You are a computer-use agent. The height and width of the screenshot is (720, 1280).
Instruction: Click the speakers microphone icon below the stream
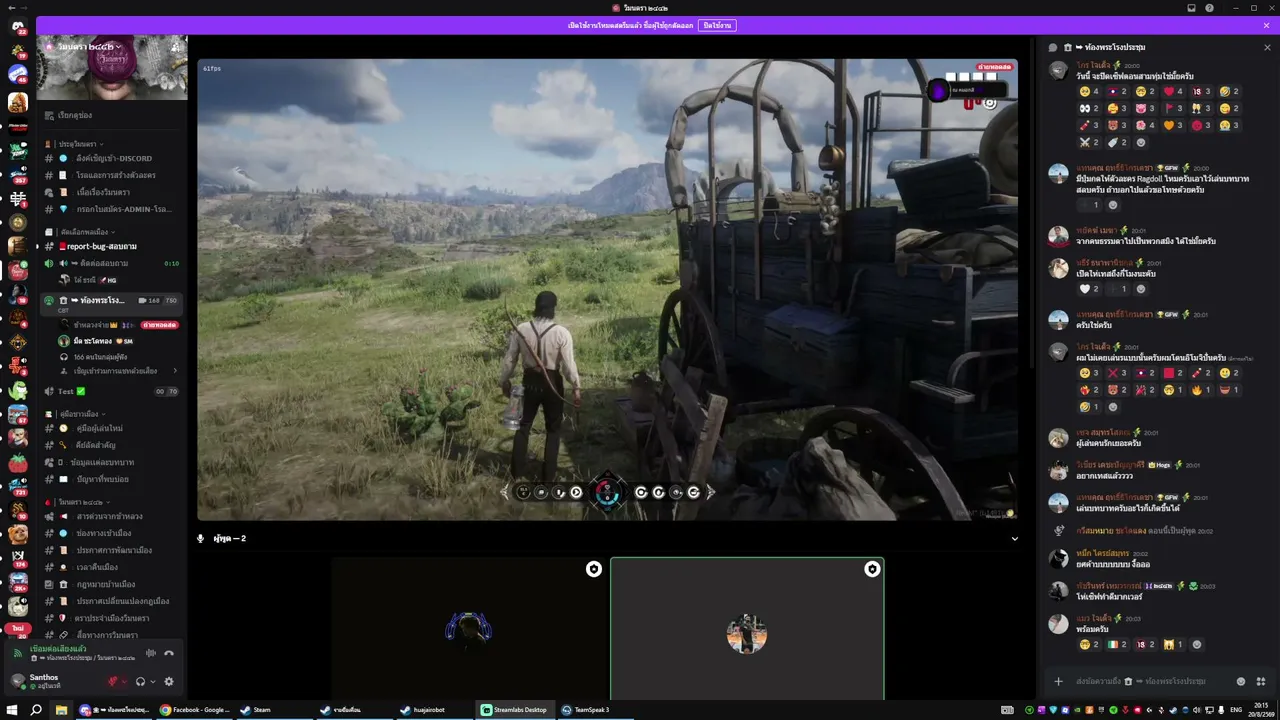(201, 538)
